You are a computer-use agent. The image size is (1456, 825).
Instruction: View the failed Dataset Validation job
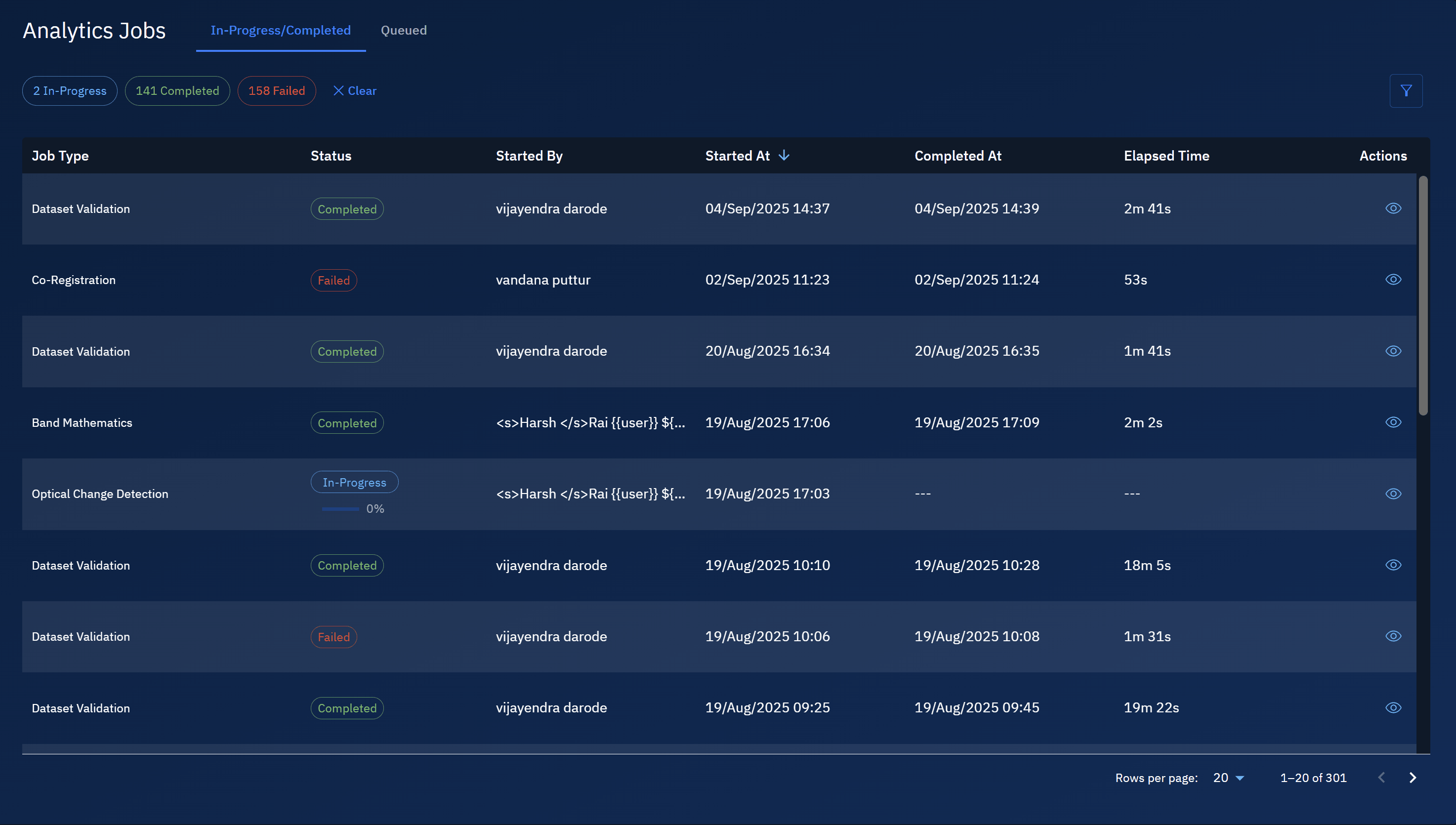[1393, 636]
